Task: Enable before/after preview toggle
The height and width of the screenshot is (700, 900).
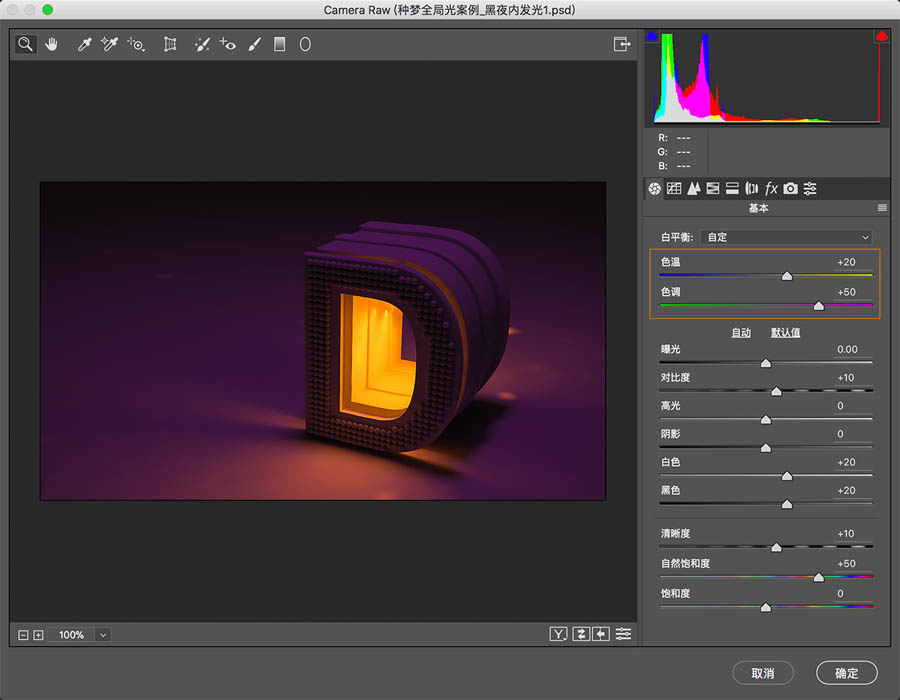Action: [x=559, y=633]
